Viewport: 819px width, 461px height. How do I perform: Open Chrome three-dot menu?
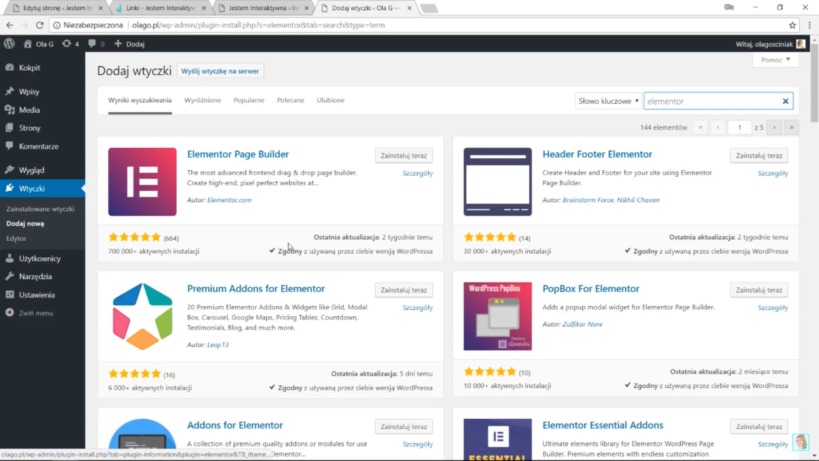[x=810, y=25]
